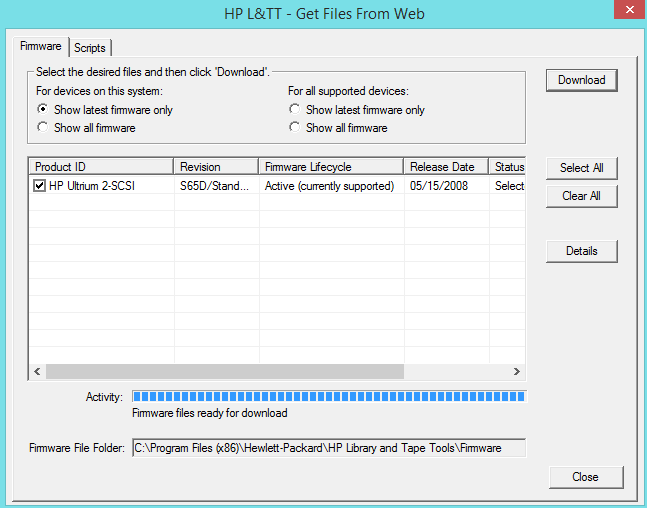Viewport: 647px width, 508px height.
Task: Open firmware Details
Action: pos(581,251)
